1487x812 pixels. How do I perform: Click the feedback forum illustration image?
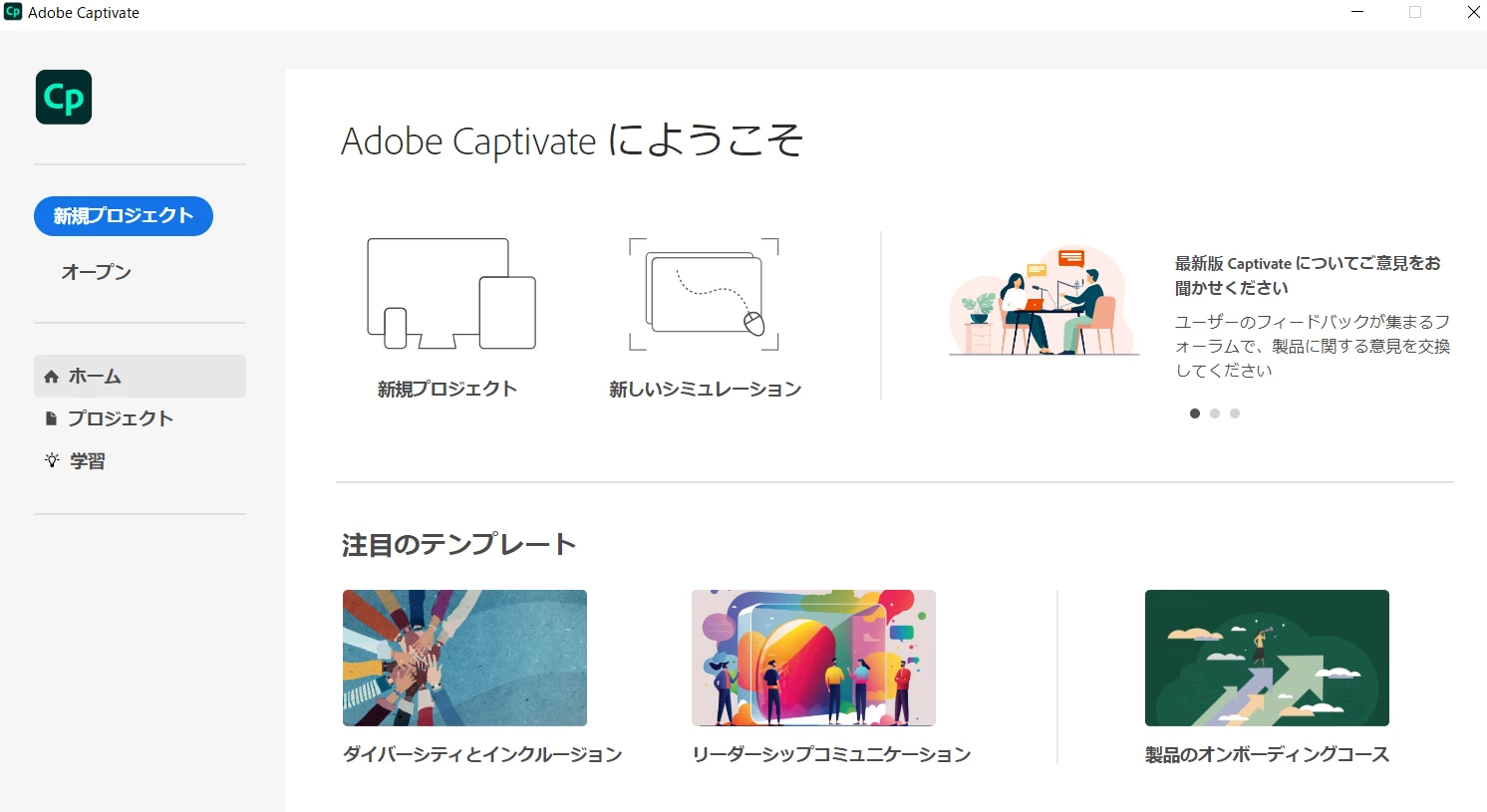coord(1043,301)
